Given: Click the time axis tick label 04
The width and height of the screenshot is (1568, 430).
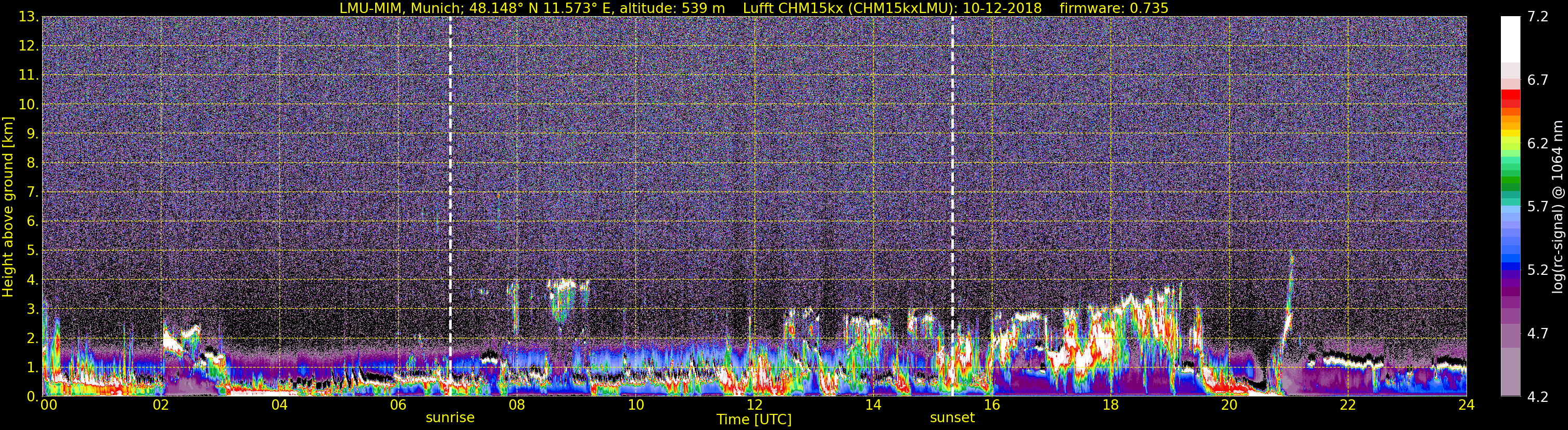Looking at the screenshot, I should (279, 405).
